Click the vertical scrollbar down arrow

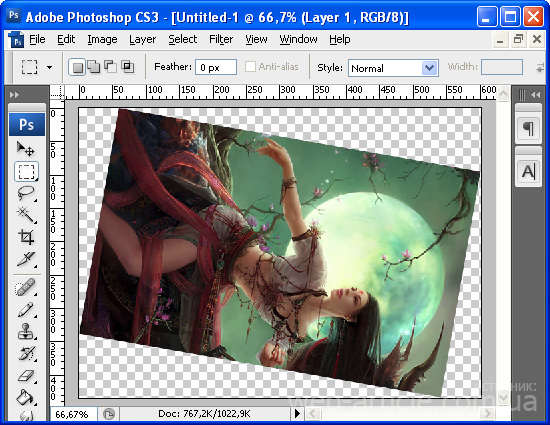(503, 397)
